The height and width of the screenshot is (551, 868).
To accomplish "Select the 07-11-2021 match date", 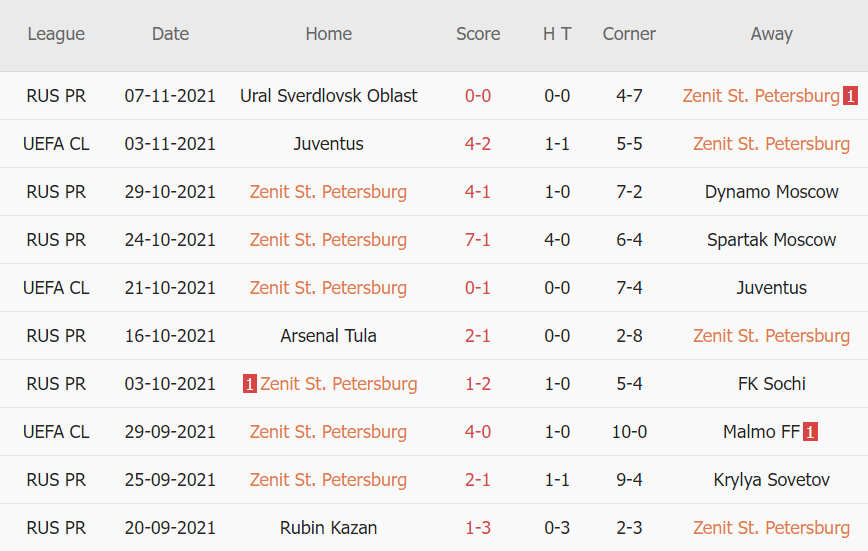I will (170, 96).
